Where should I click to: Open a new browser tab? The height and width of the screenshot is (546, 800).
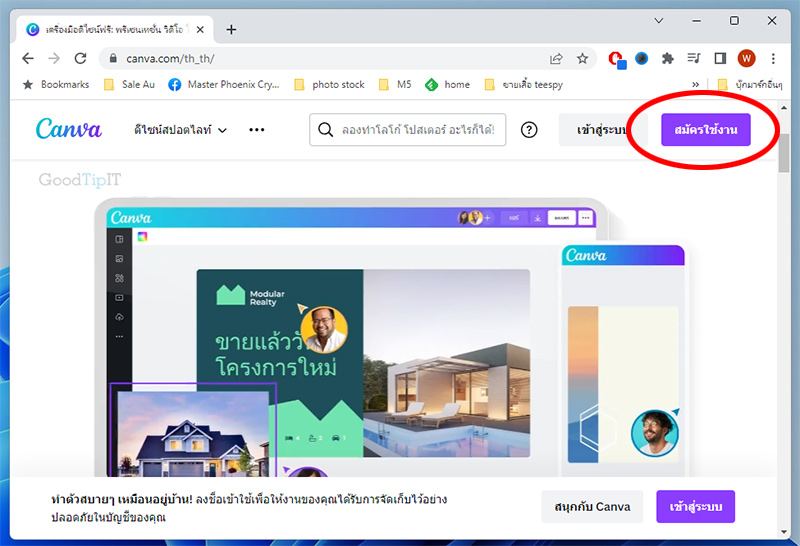click(231, 30)
